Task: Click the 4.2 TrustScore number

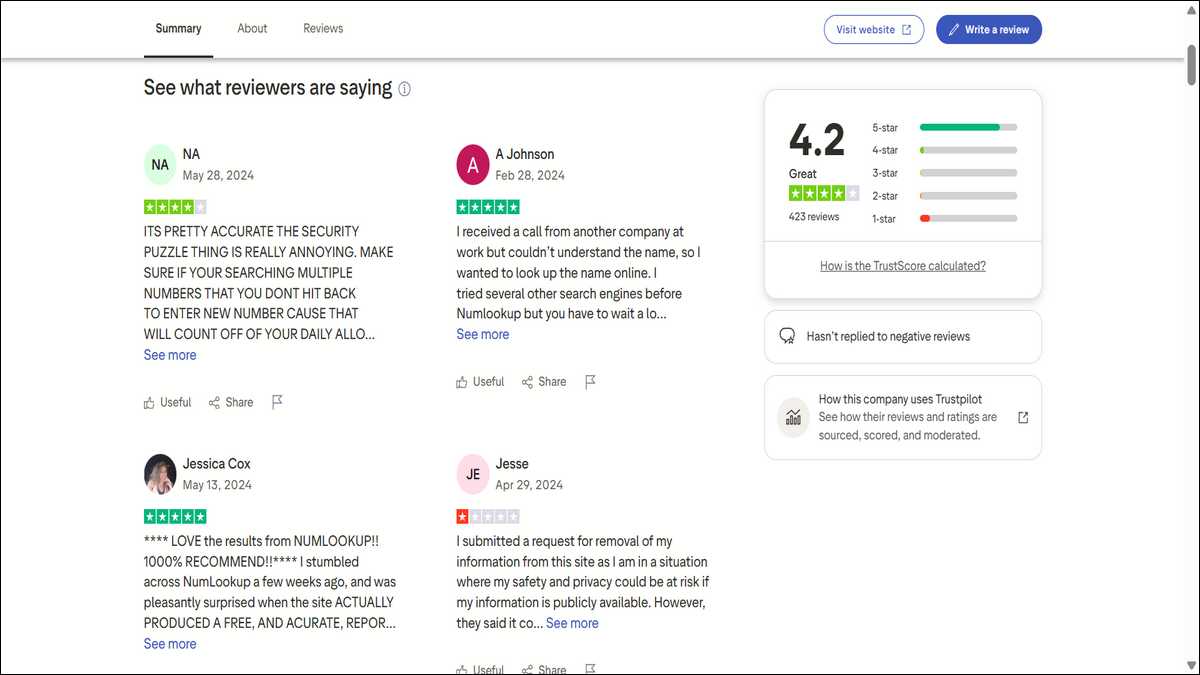Action: [817, 140]
